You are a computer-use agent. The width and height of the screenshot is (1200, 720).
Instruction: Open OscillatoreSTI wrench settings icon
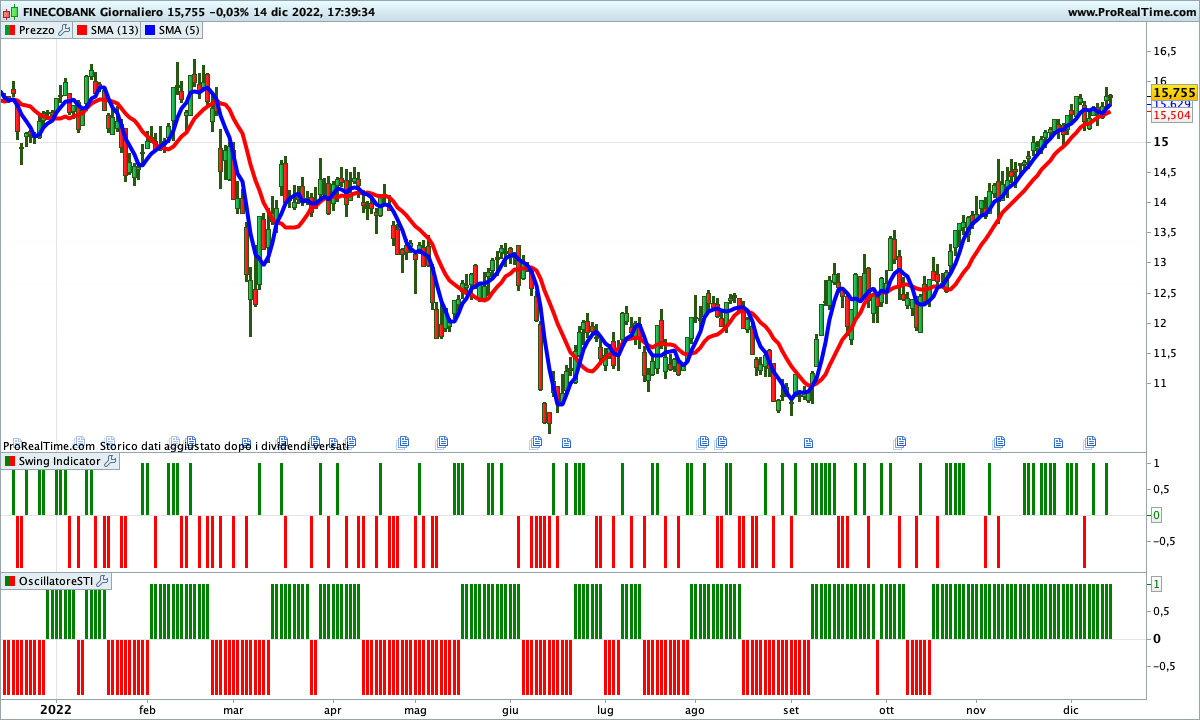[103, 581]
